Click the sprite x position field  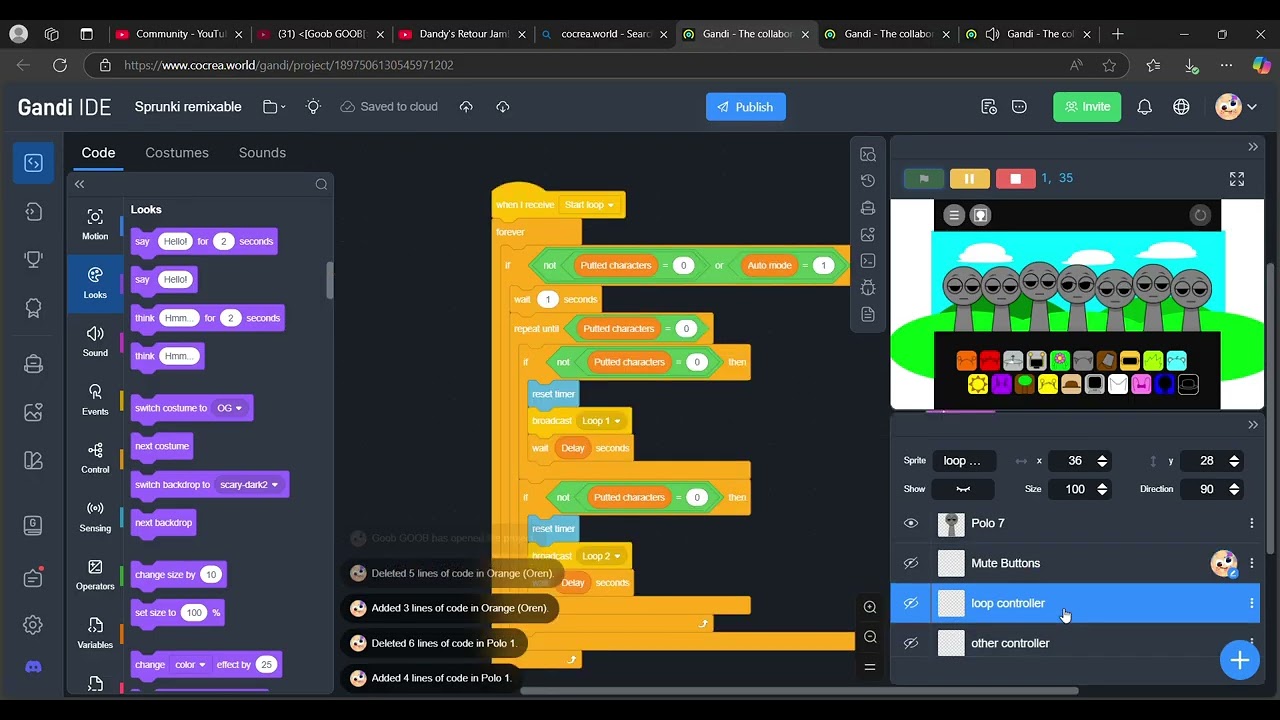(1079, 461)
